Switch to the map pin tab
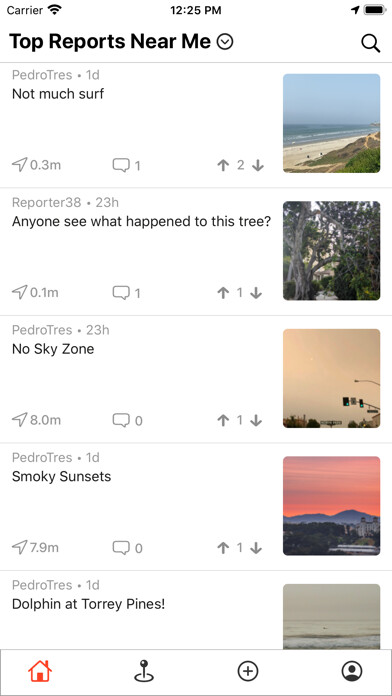The width and height of the screenshot is (392, 696). [x=144, y=671]
